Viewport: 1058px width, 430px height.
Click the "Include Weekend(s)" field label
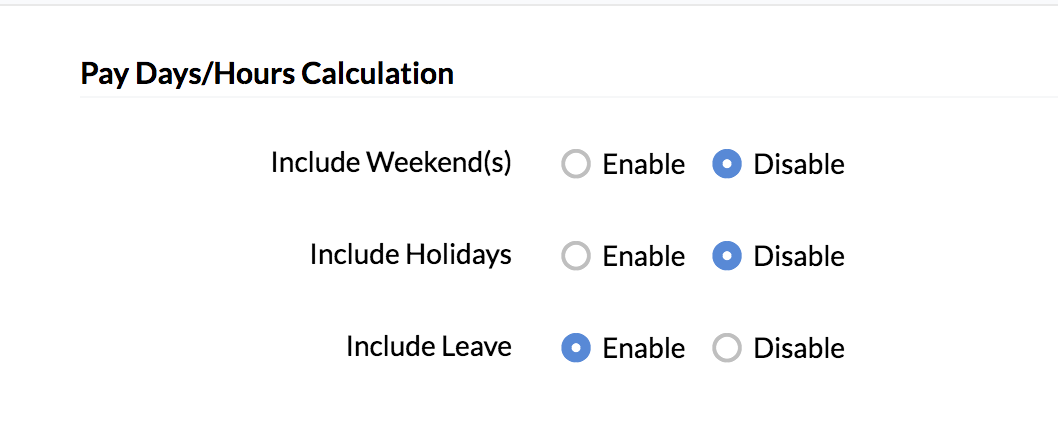[391, 162]
